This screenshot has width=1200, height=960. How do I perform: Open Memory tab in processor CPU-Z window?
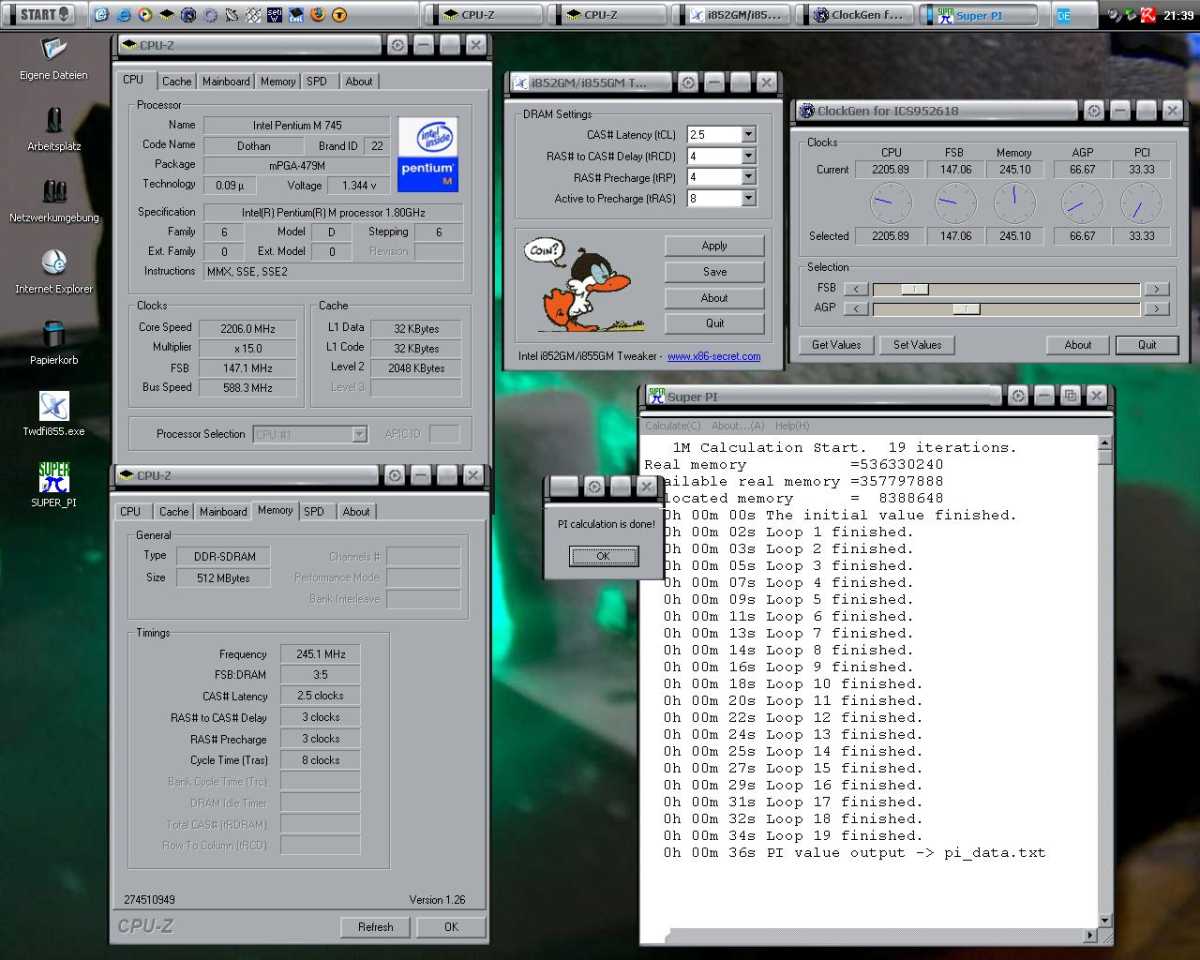click(278, 81)
